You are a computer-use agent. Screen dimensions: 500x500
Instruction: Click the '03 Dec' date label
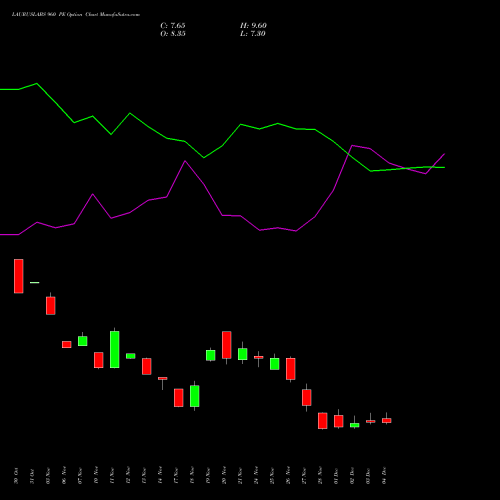[368, 476]
